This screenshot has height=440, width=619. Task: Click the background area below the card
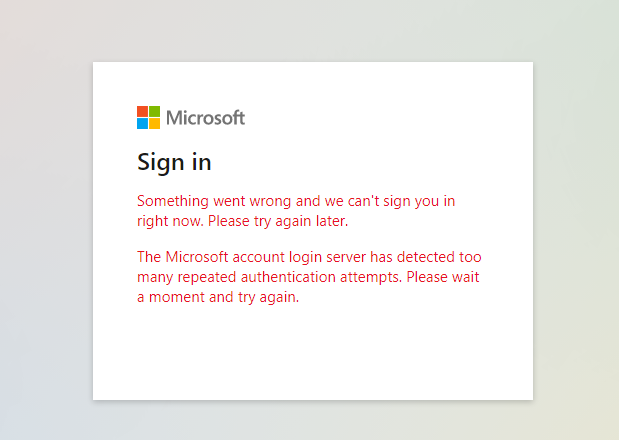[312, 420]
